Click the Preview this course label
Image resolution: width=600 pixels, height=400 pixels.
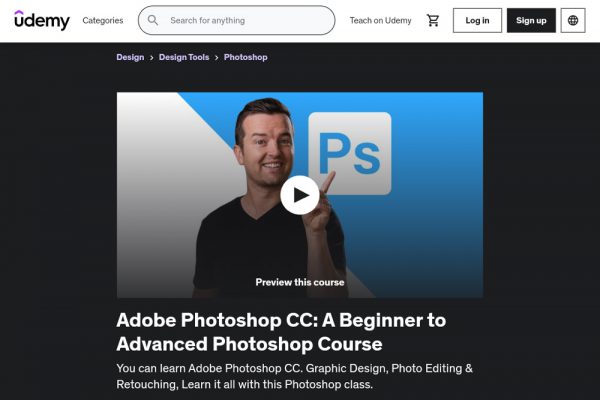point(300,282)
